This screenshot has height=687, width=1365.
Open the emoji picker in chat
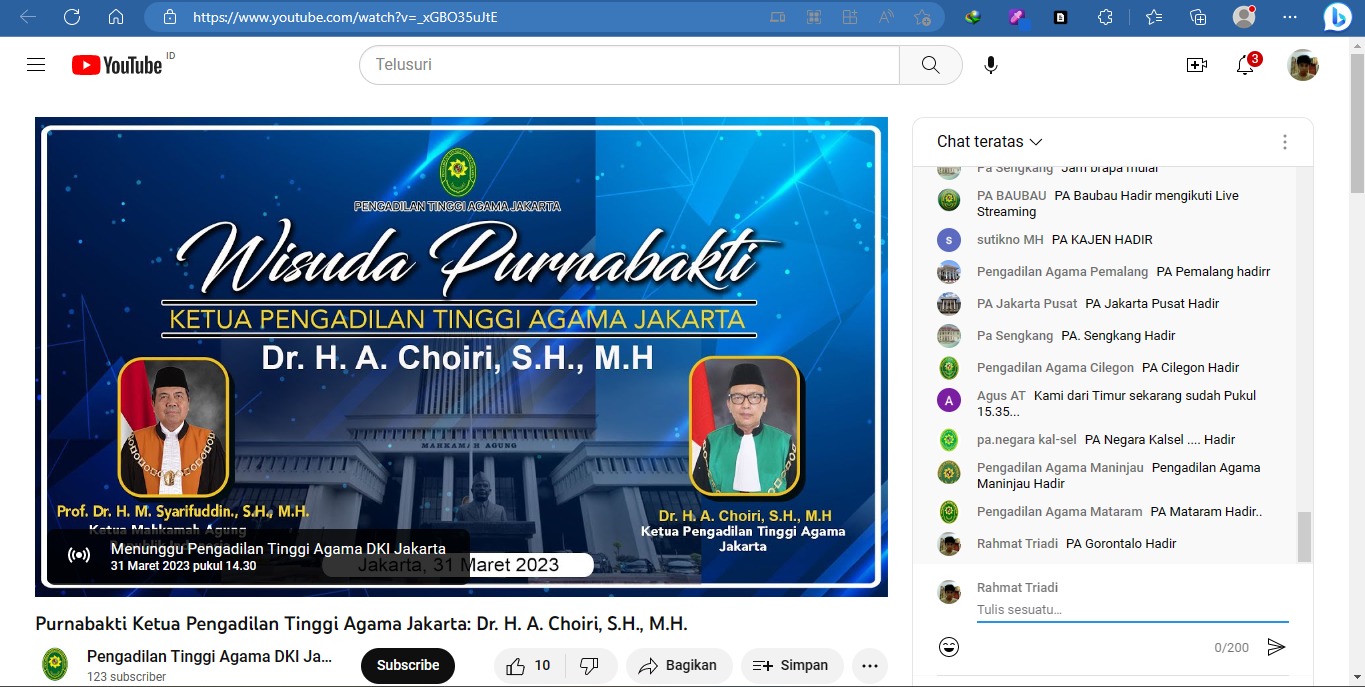(x=949, y=647)
